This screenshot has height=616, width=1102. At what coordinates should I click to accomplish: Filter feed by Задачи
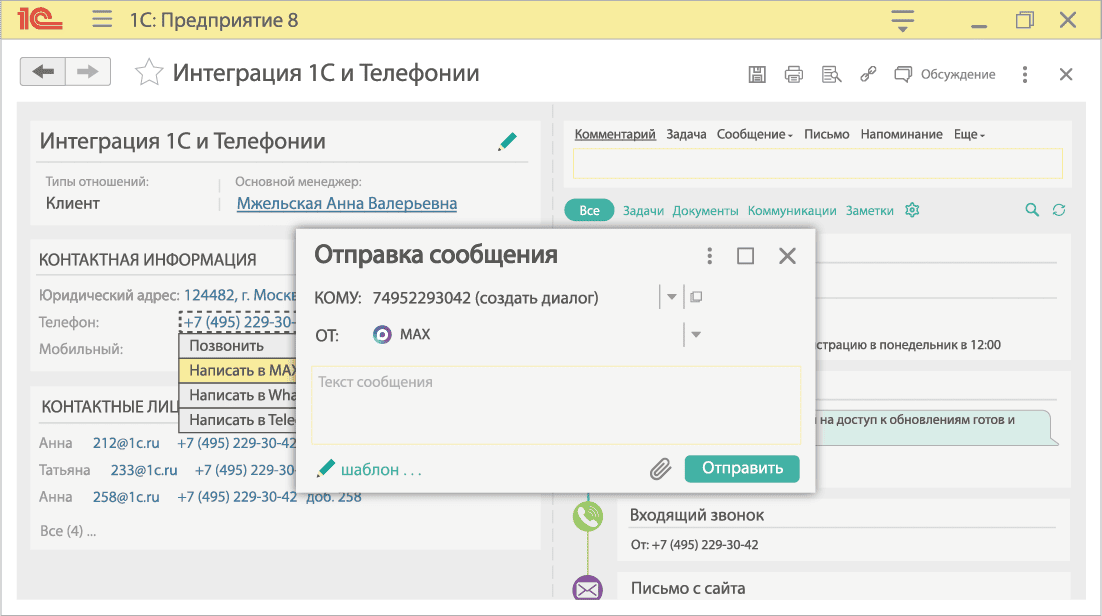point(643,210)
